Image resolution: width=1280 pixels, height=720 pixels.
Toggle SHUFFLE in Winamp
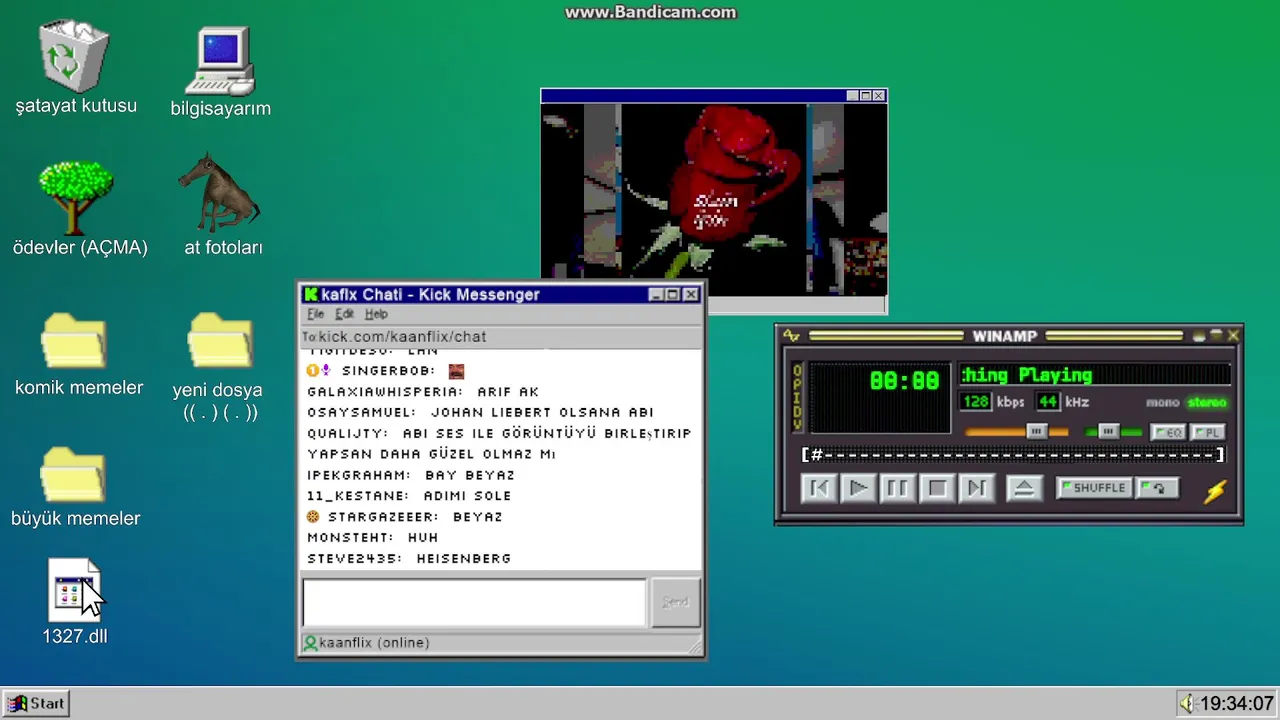coord(1094,488)
